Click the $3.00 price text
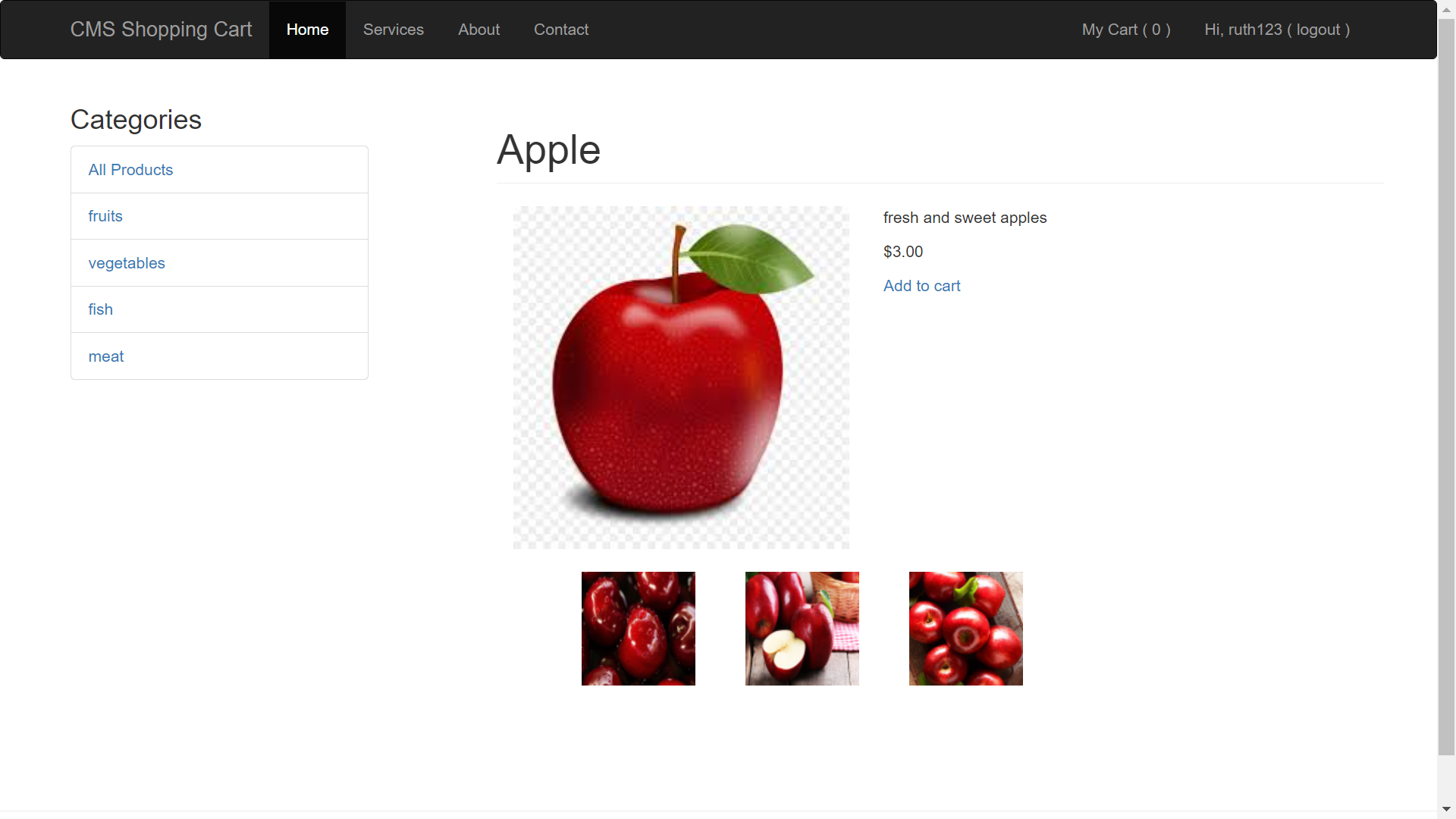This screenshot has height=819, width=1456. pos(903,252)
